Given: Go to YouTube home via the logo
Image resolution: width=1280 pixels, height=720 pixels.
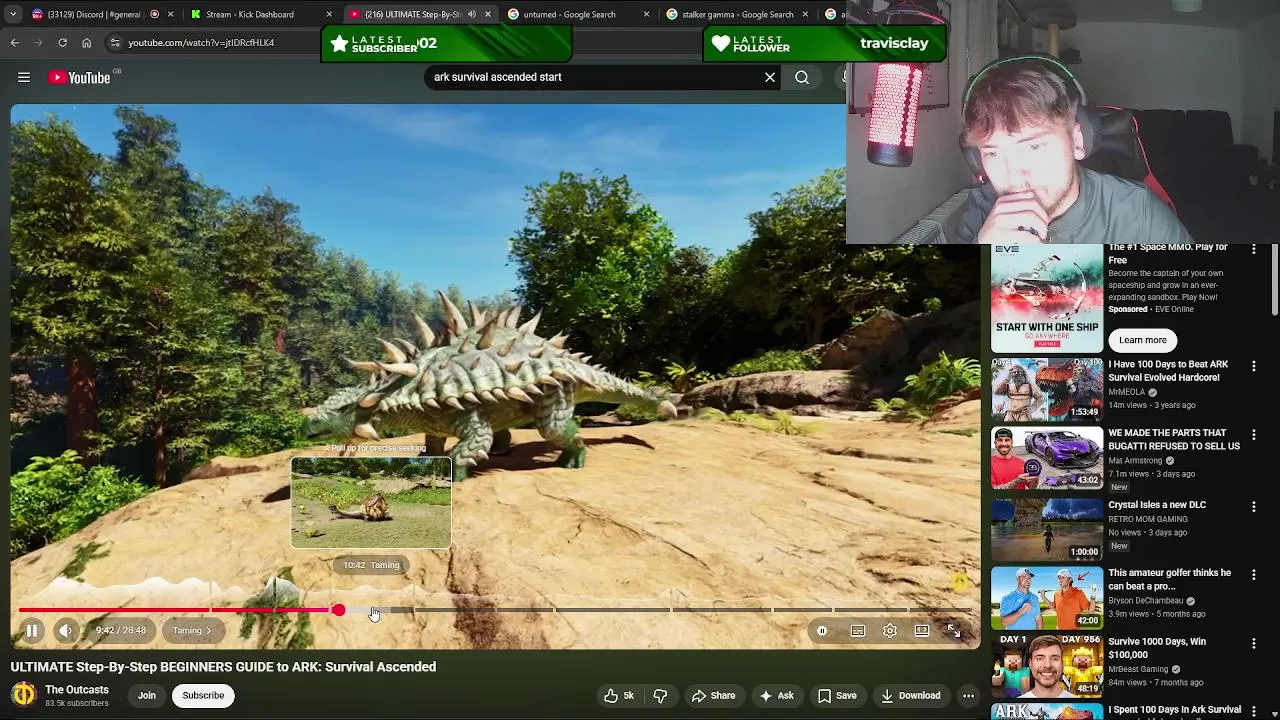Looking at the screenshot, I should coord(80,77).
